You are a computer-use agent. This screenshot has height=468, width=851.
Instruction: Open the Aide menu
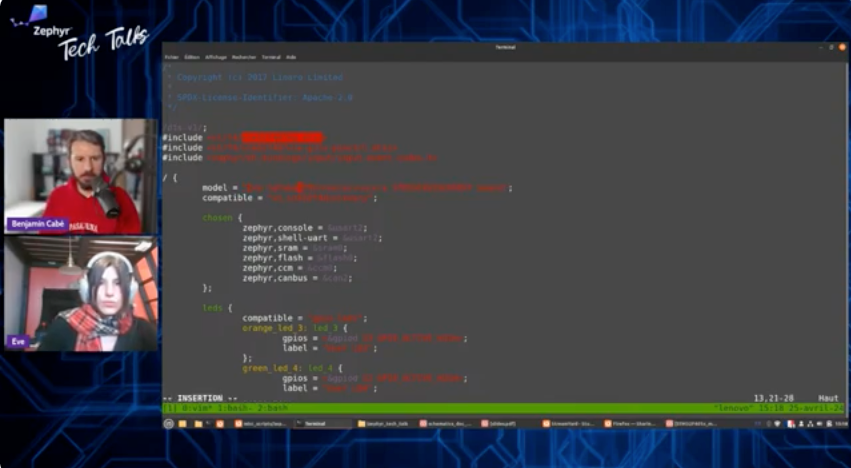(x=291, y=57)
